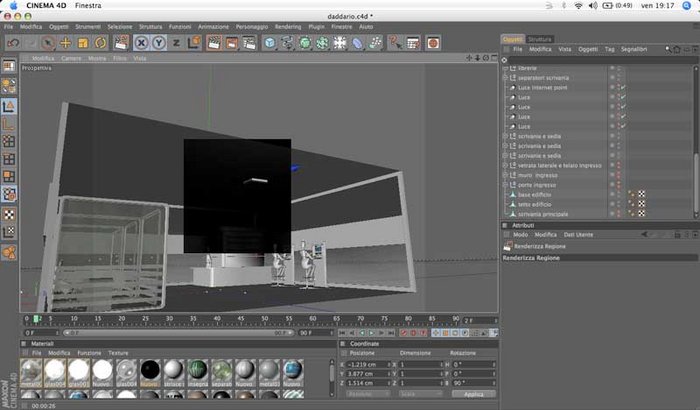
Task: Open the Rendering menu
Action: [288, 27]
